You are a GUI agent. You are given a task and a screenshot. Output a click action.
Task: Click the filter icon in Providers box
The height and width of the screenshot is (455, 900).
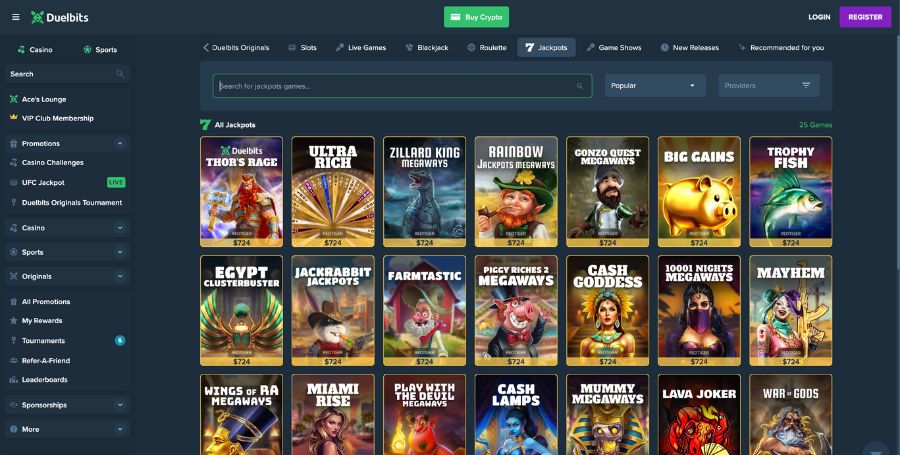(x=806, y=86)
